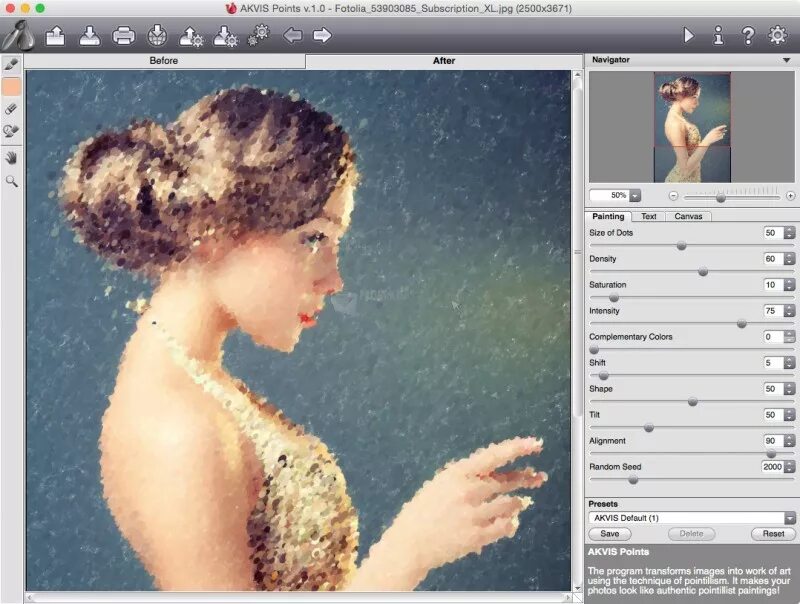Click the Delete preset button
This screenshot has height=604, width=800.
(691, 534)
